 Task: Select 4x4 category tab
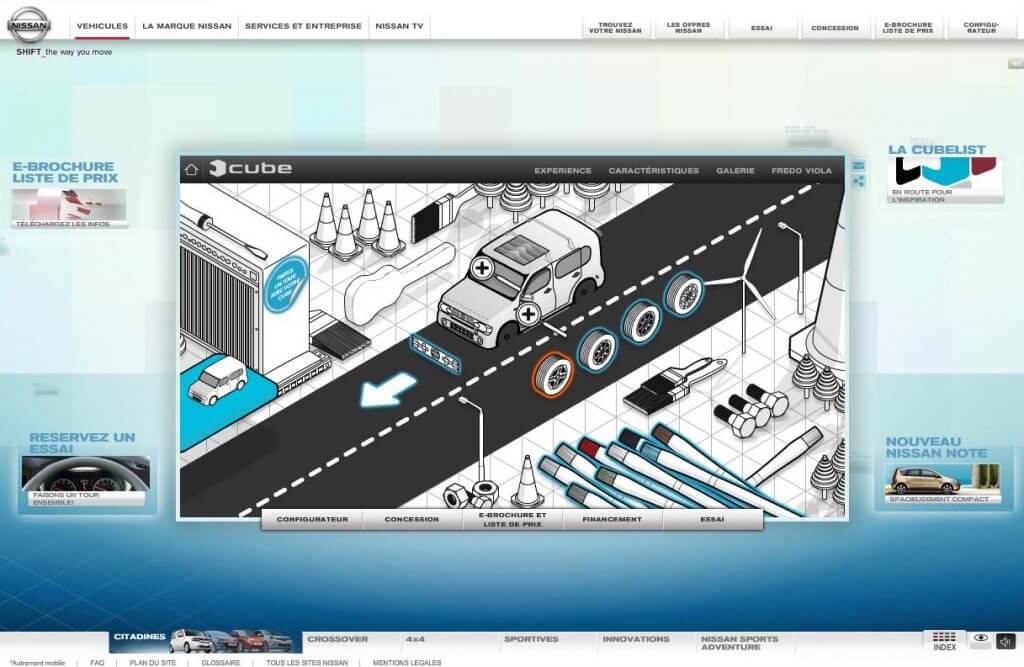click(x=415, y=640)
